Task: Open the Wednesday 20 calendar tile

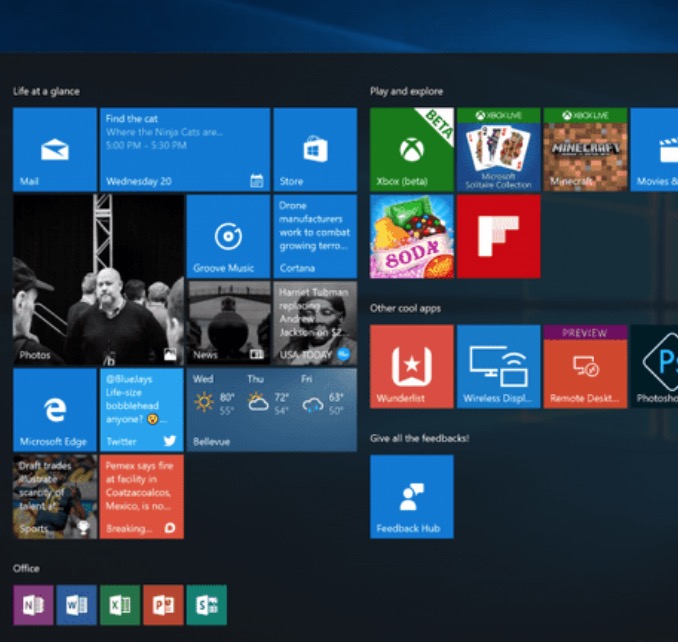Action: [184, 149]
